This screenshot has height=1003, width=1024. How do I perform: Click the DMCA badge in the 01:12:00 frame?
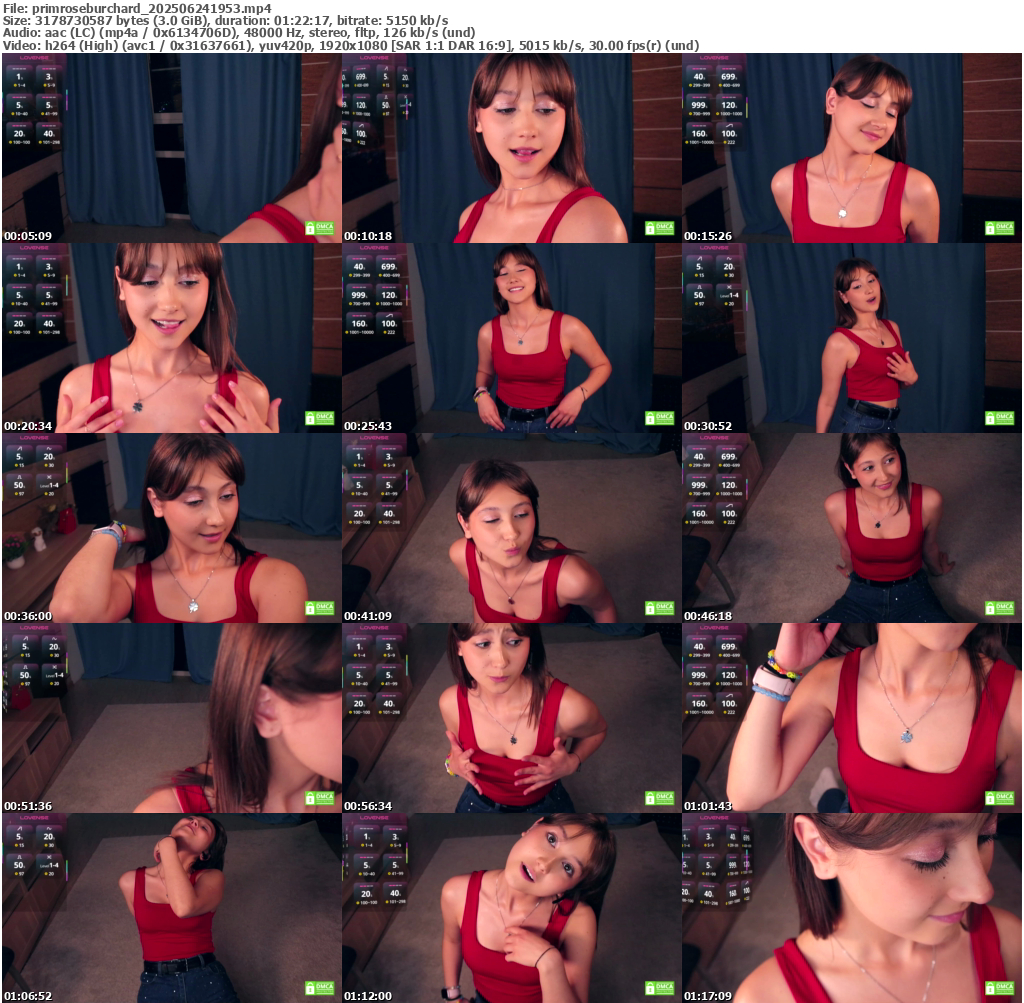[x=660, y=988]
